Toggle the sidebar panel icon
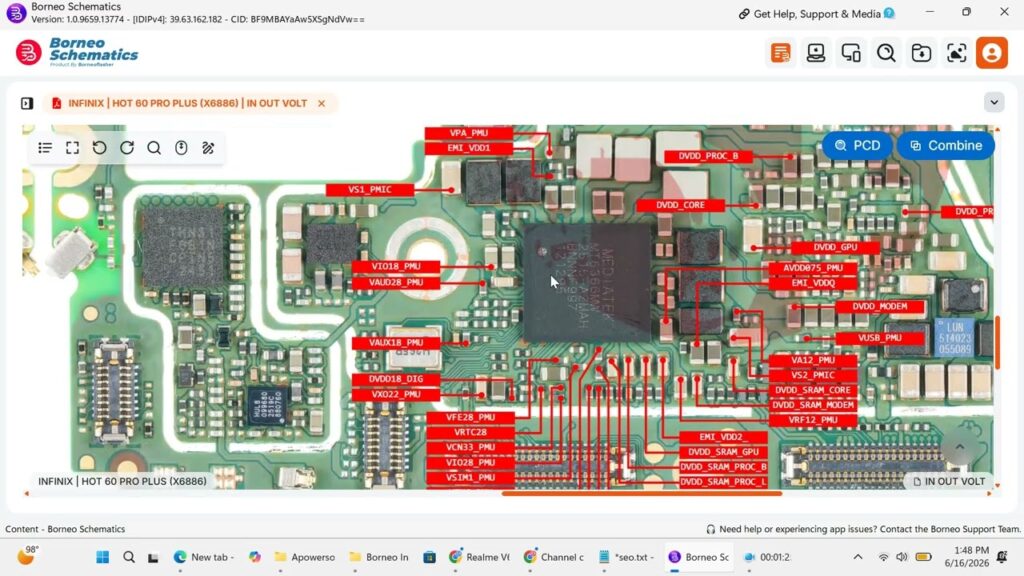 tap(27, 103)
